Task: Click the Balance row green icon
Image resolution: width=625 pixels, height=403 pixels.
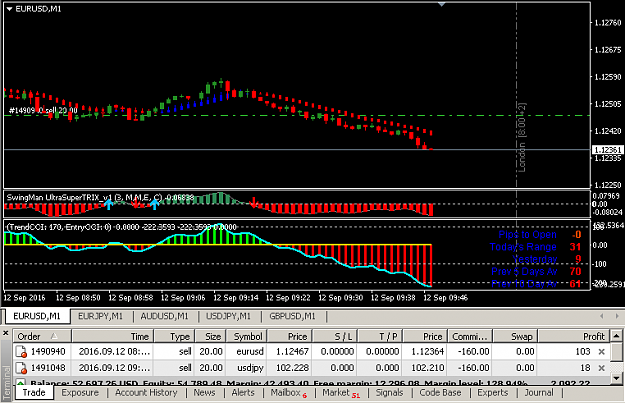Action: [x=20, y=383]
